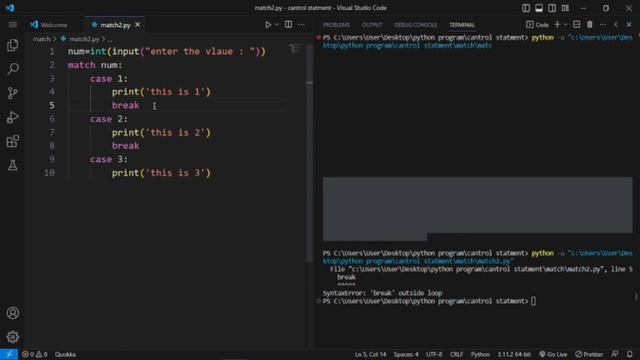640x360 pixels.
Task: Open the feedback icon in status bar
Action: (615, 354)
